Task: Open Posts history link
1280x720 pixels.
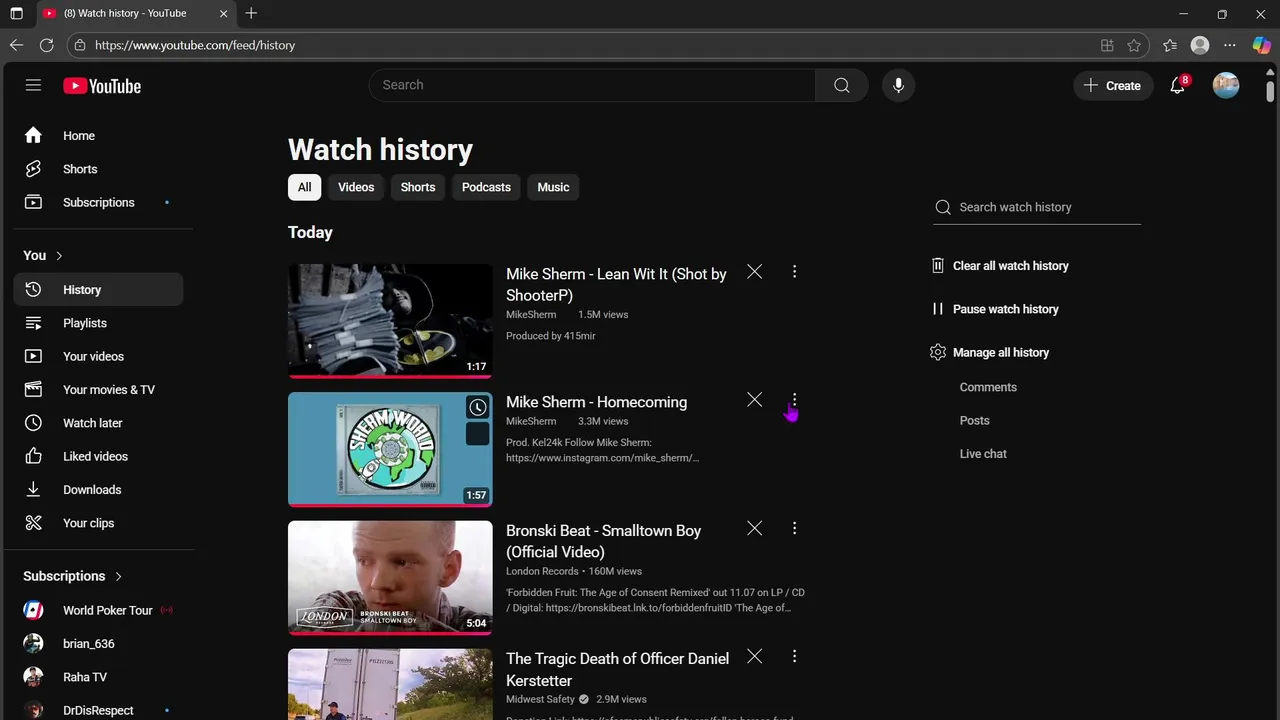Action: pyautogui.click(x=974, y=421)
